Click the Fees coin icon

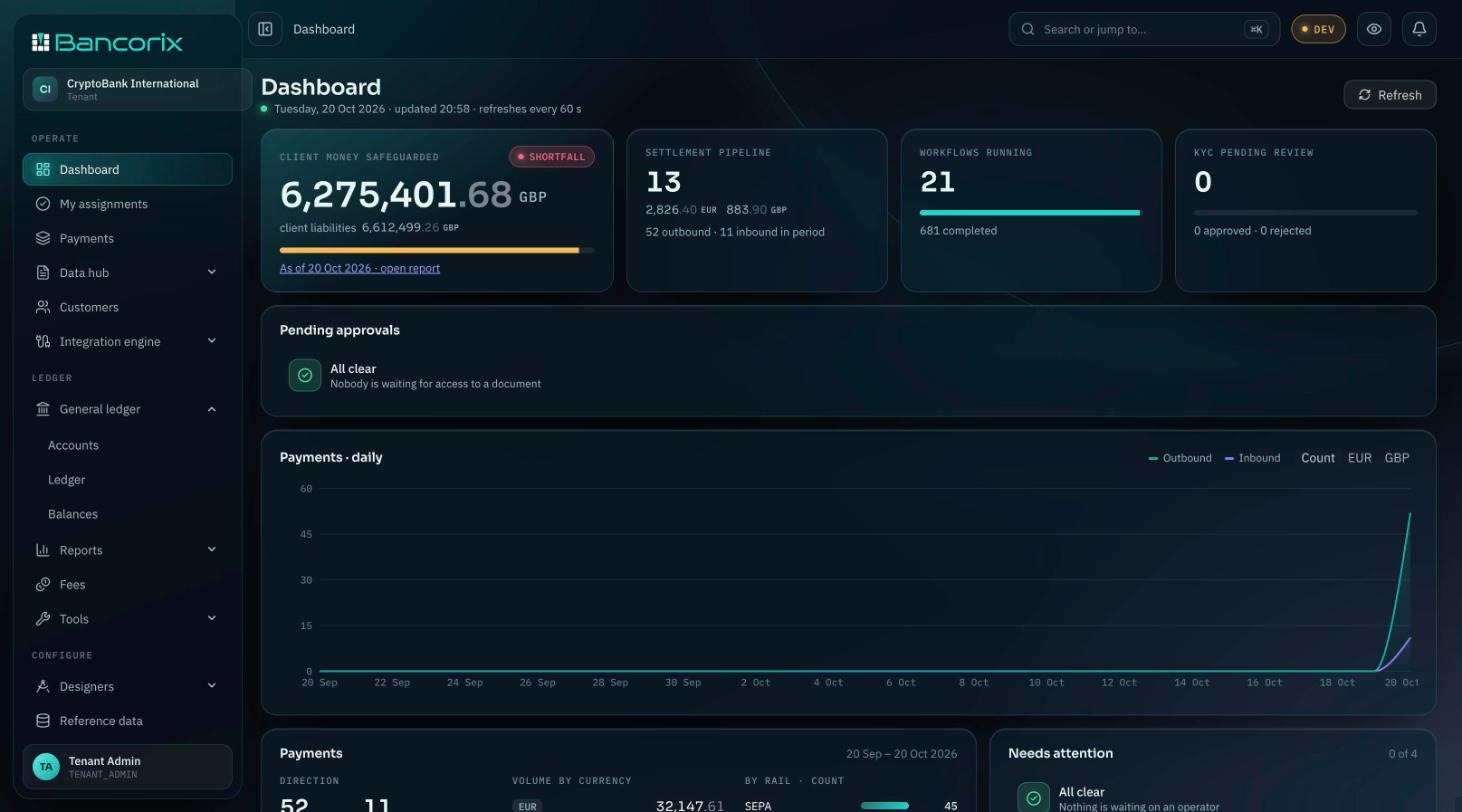(43, 585)
